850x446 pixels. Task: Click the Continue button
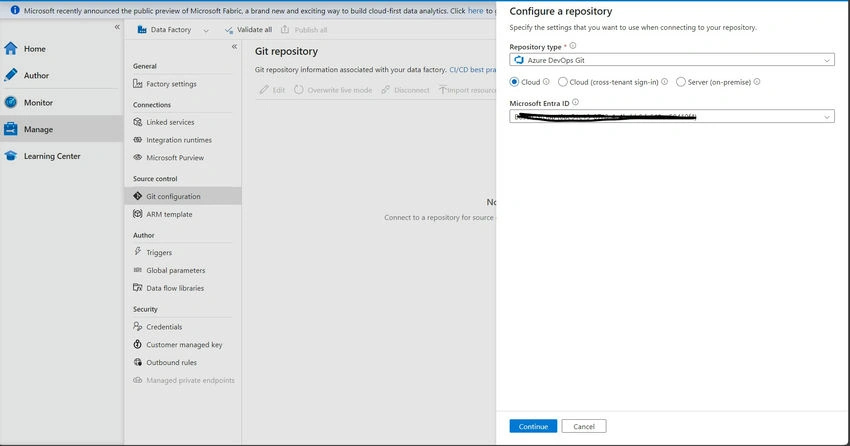533,426
